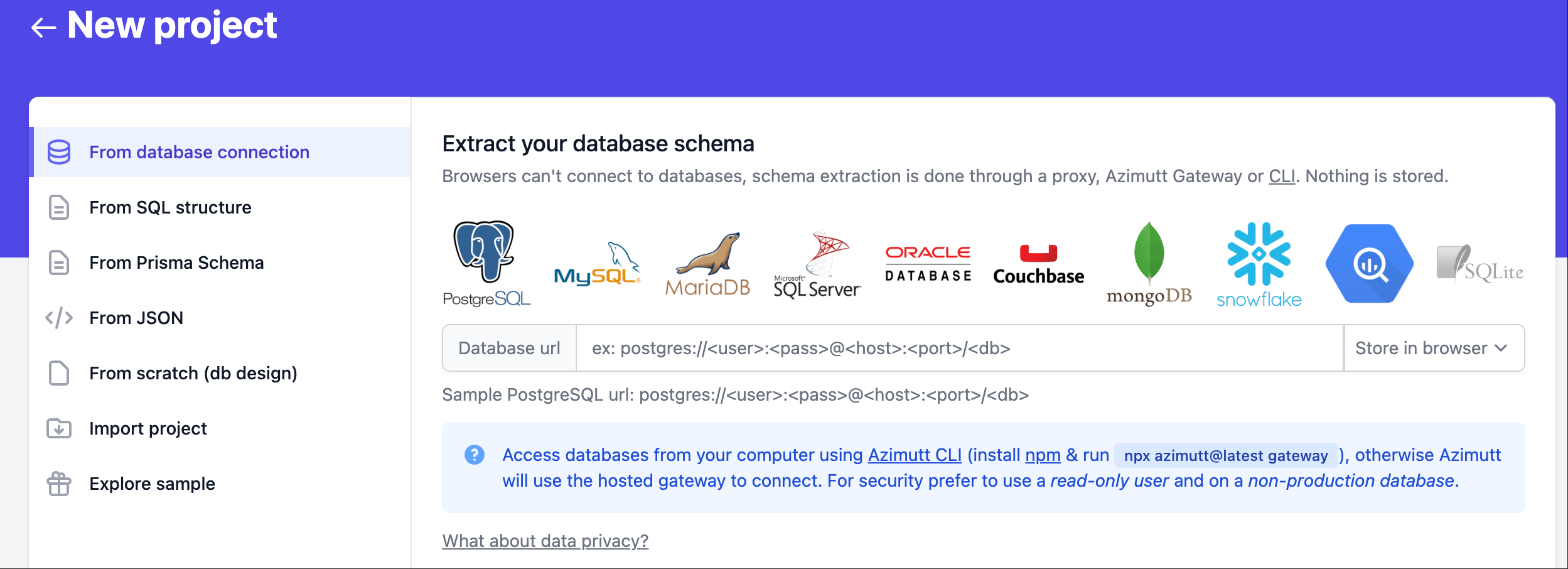Viewport: 1568px width, 569px height.
Task: Go back using the arrow beside New project
Action: [x=43, y=27]
